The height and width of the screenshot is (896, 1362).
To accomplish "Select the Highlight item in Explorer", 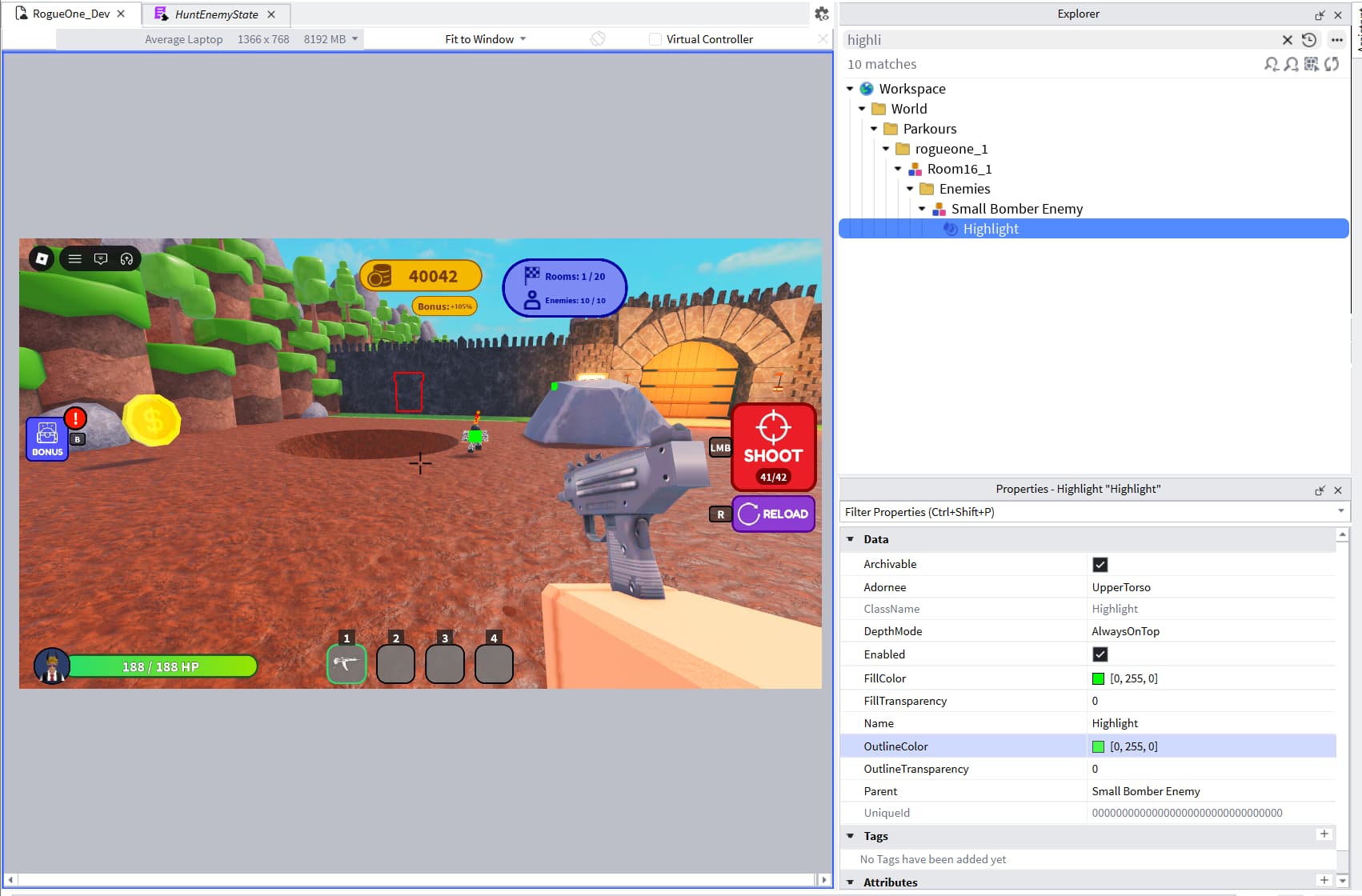I will click(x=1094, y=229).
